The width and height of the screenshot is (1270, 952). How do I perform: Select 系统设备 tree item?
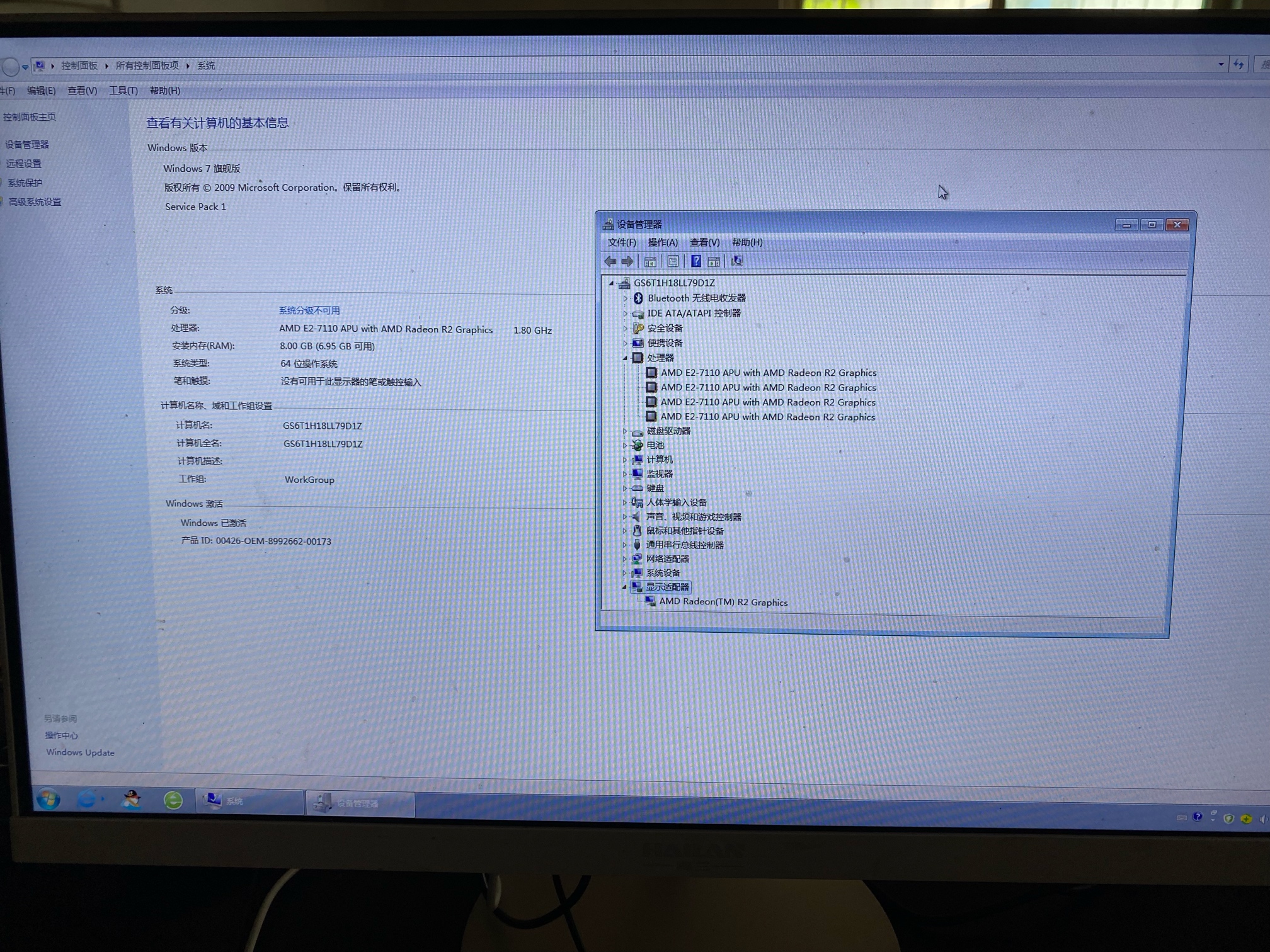click(x=663, y=573)
